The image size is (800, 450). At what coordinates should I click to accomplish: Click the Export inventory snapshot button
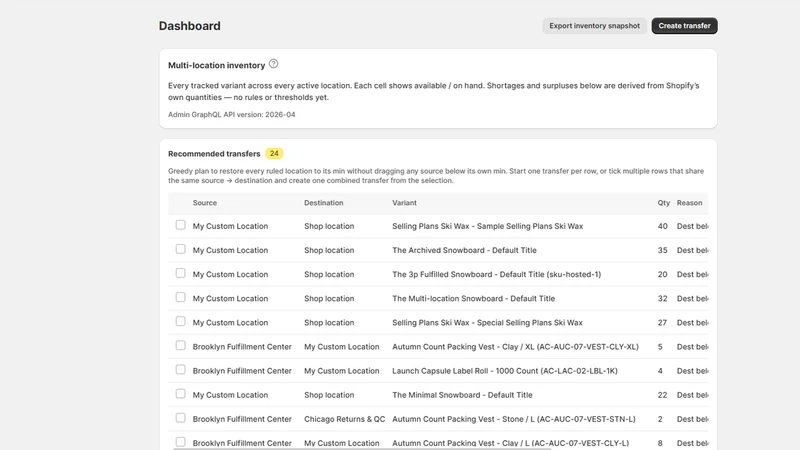594,26
